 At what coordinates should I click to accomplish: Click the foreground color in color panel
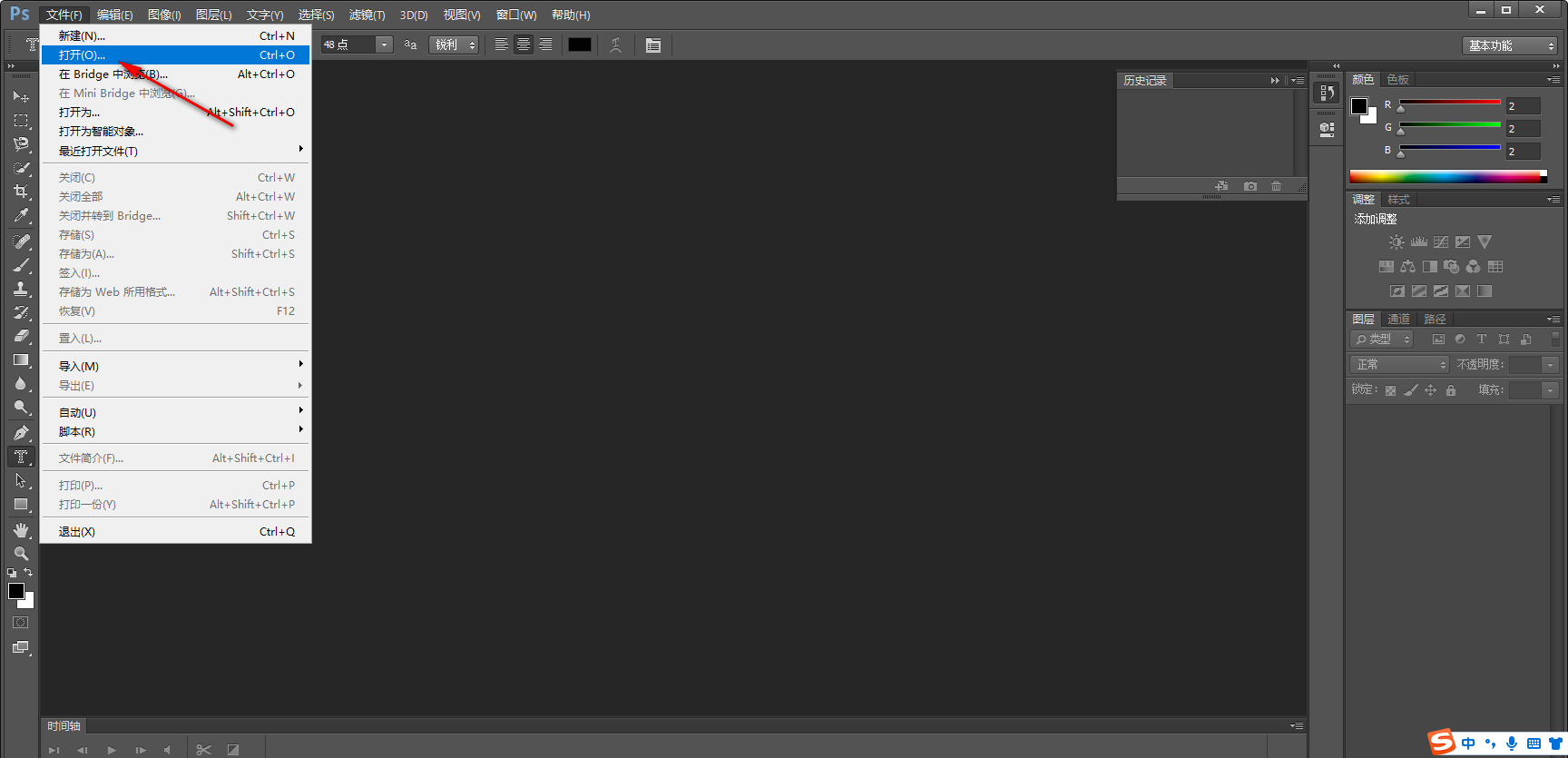click(1359, 106)
